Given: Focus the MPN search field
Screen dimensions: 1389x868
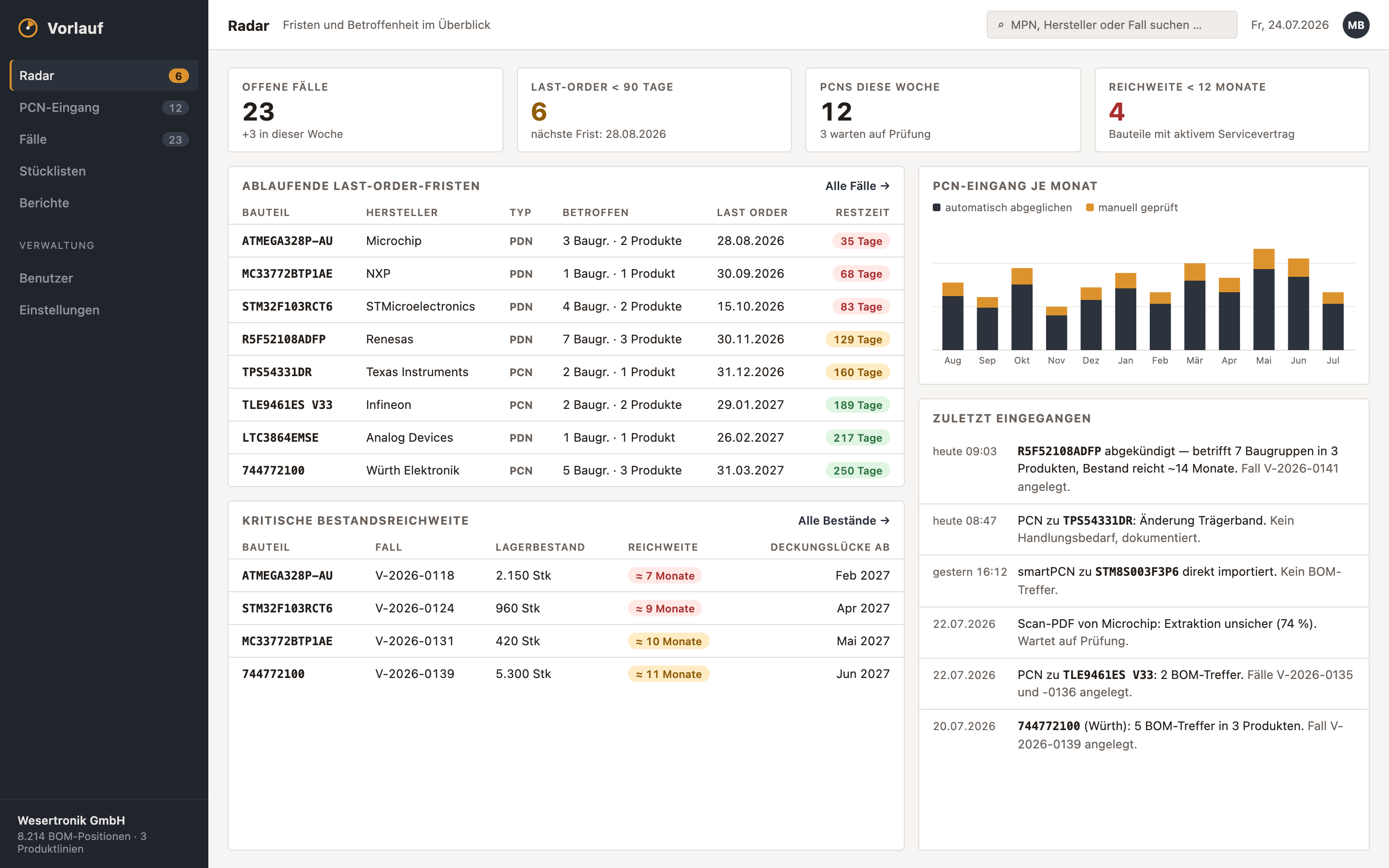Looking at the screenshot, I should (1112, 25).
